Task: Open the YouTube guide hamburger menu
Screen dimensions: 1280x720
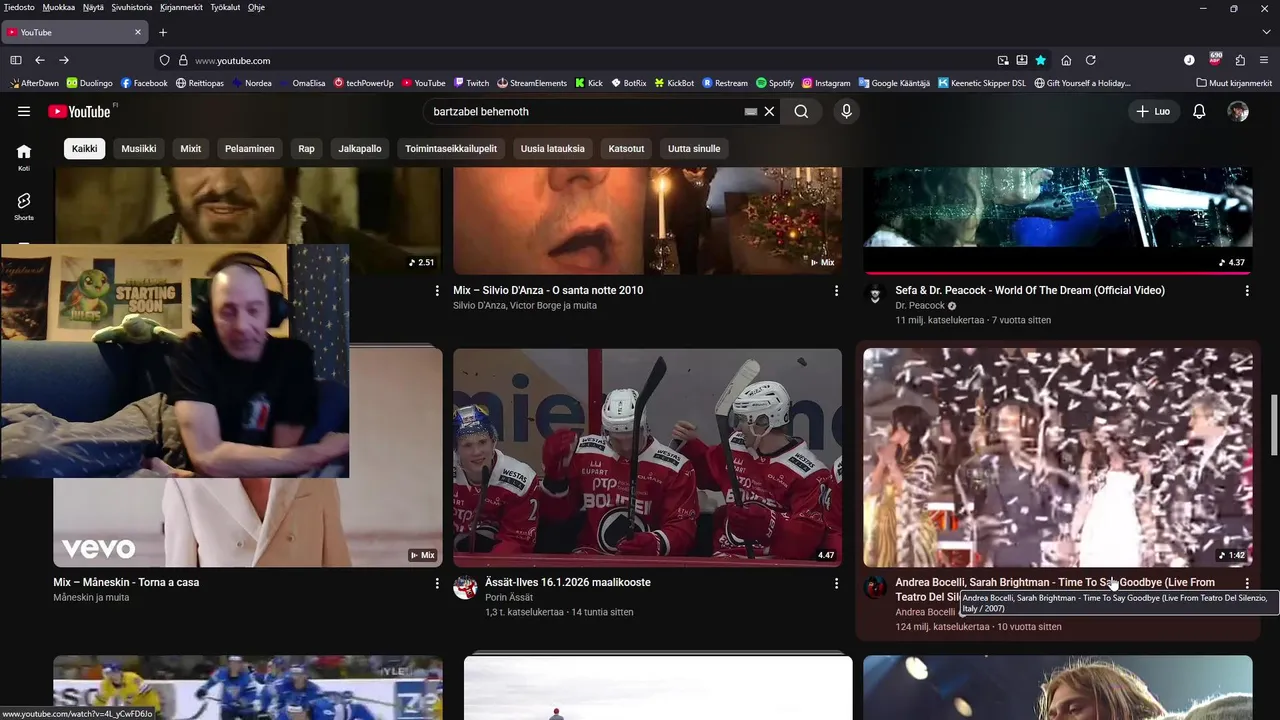Action: point(24,112)
